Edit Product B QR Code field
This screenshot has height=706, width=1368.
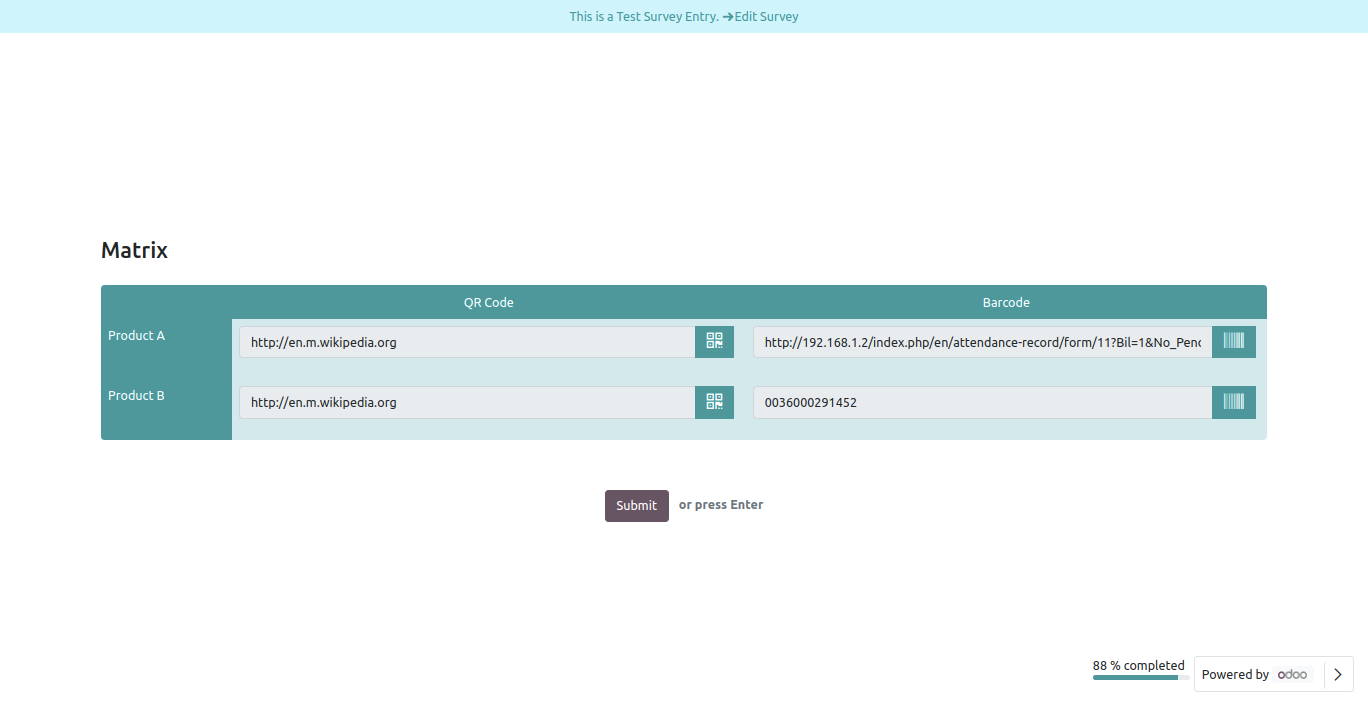click(x=467, y=402)
